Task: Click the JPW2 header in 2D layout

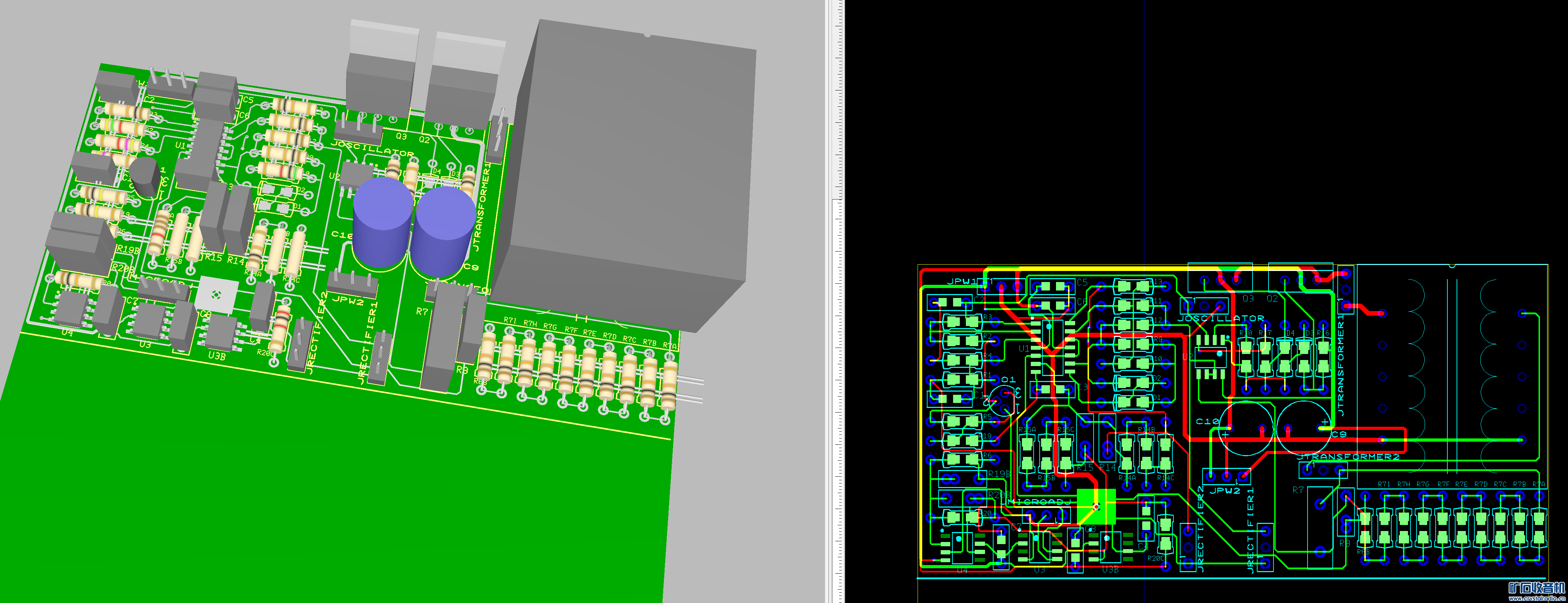Action: 1227,476
